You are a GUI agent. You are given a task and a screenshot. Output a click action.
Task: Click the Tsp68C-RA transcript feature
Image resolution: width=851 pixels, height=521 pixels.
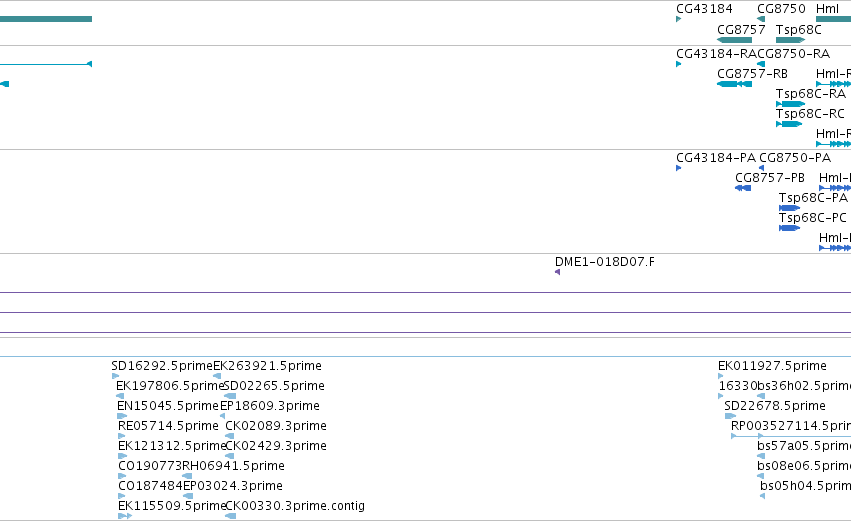(x=791, y=104)
